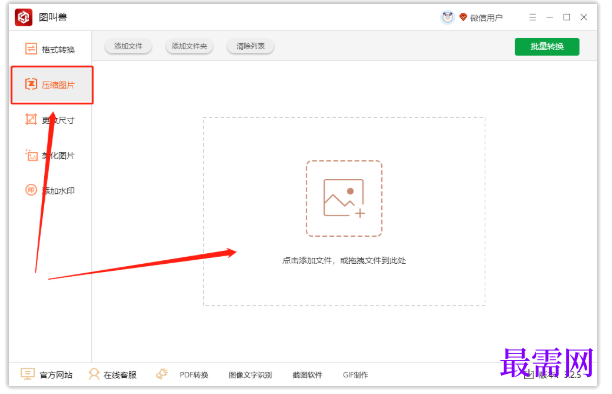Open the 格式转换 sidebar tab
This screenshot has width=612, height=394.
pyautogui.click(x=51, y=49)
